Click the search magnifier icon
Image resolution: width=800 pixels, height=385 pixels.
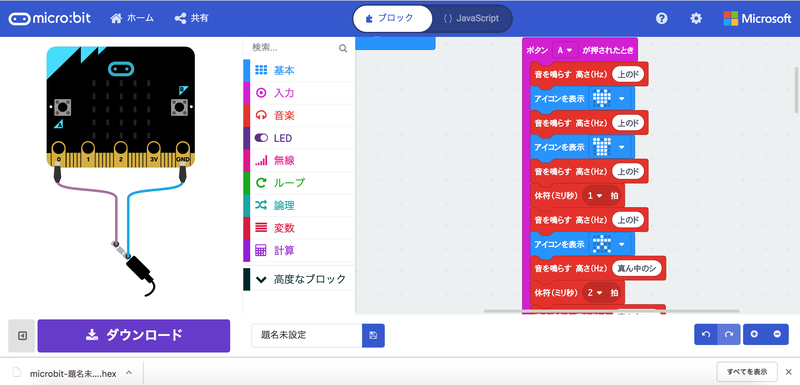[343, 48]
